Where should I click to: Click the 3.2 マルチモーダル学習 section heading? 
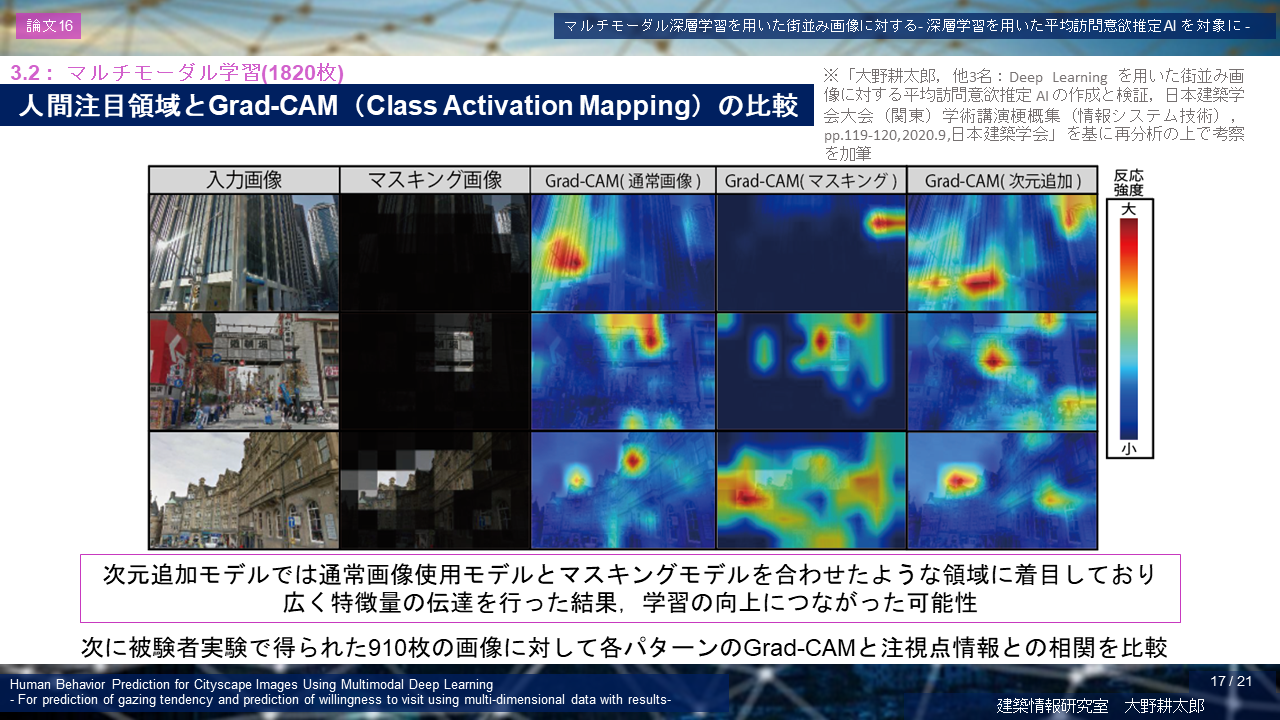(177, 72)
